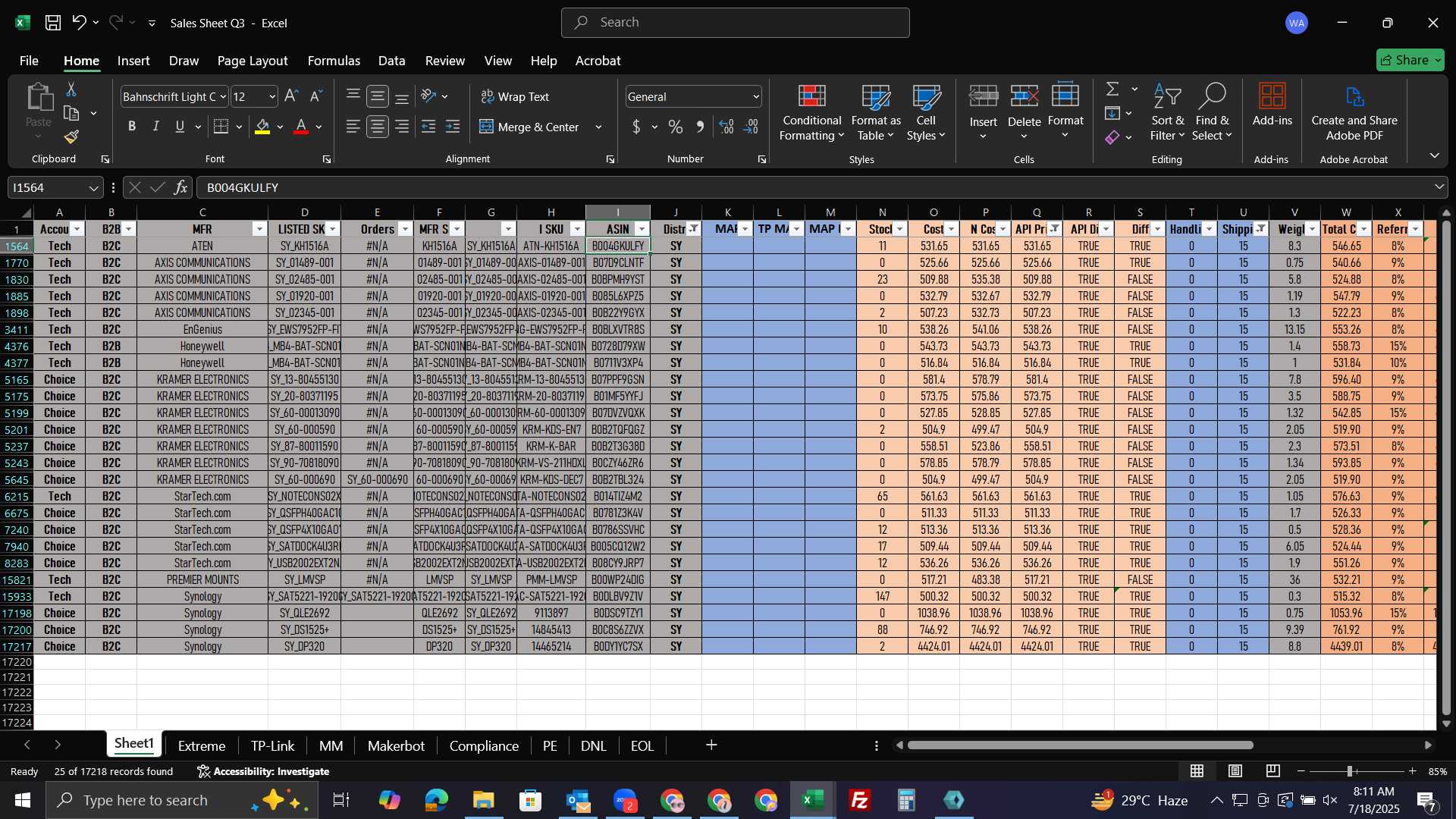Apply Italic formatting

[155, 127]
